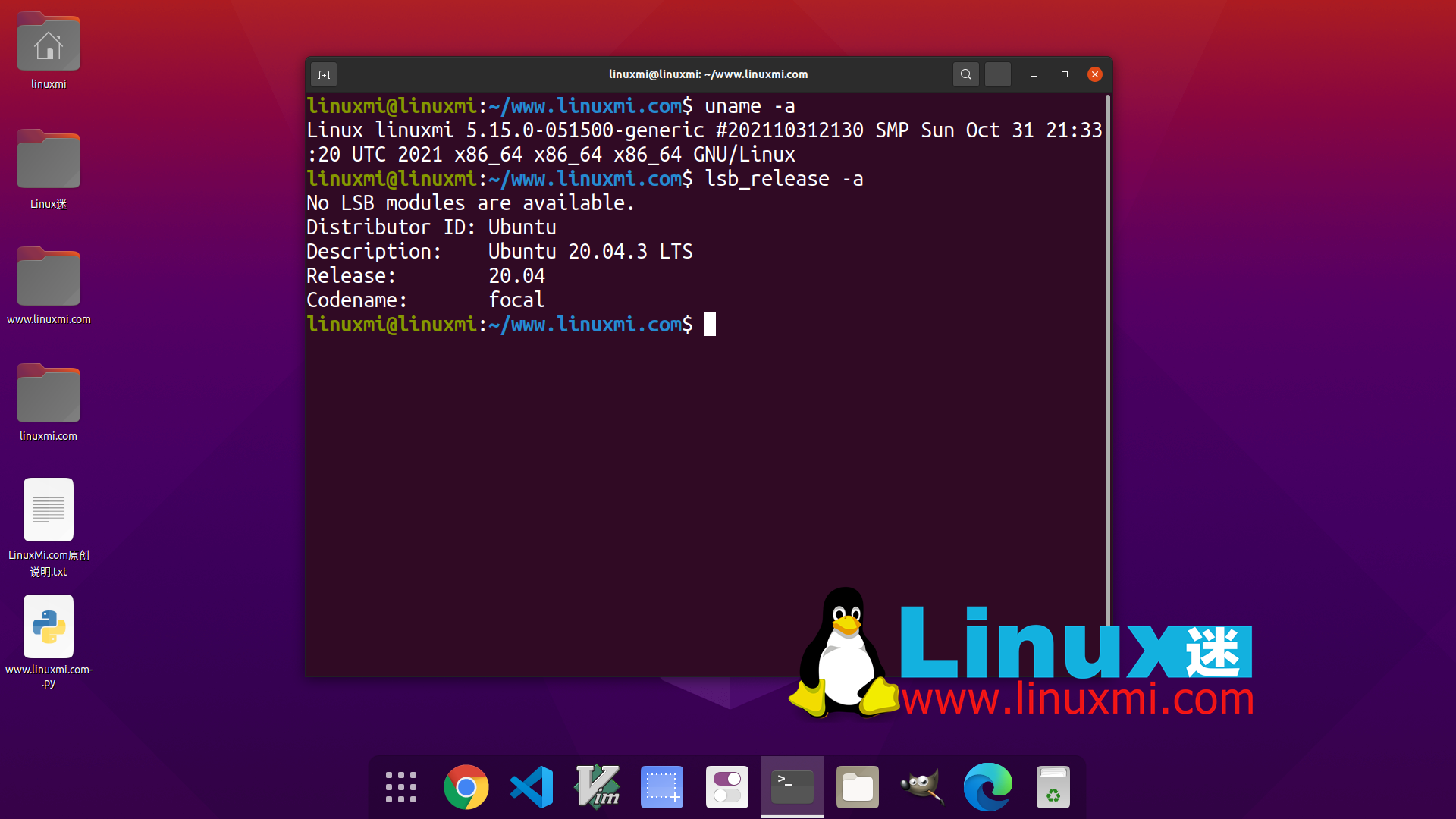
Task: Open a new terminal tab
Action: click(x=324, y=74)
